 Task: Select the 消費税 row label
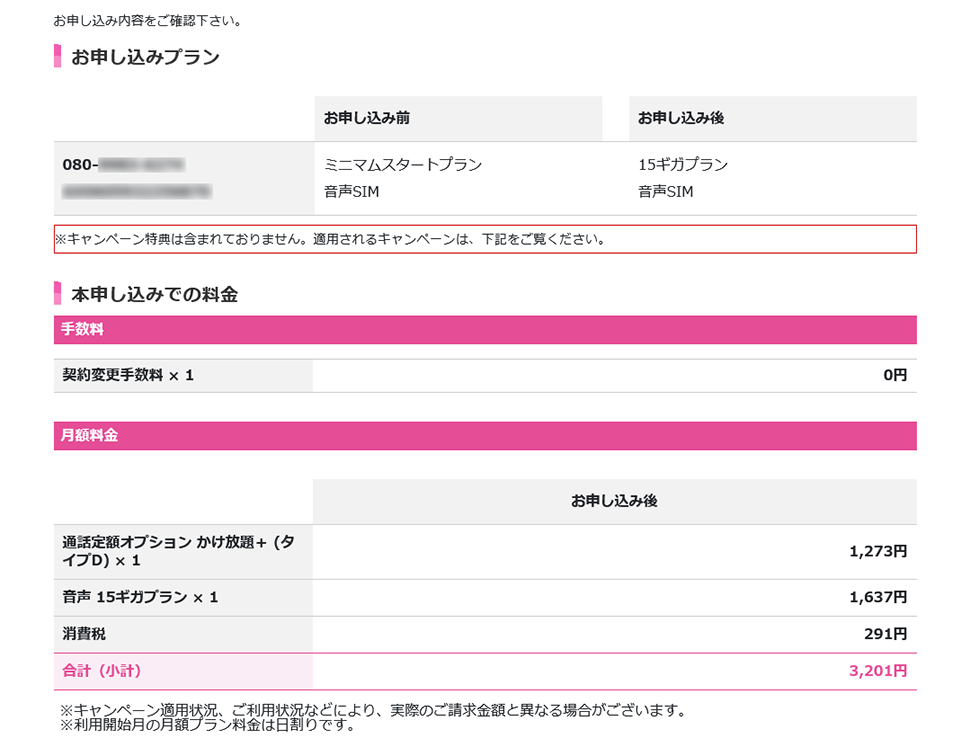pyautogui.click(x=85, y=634)
